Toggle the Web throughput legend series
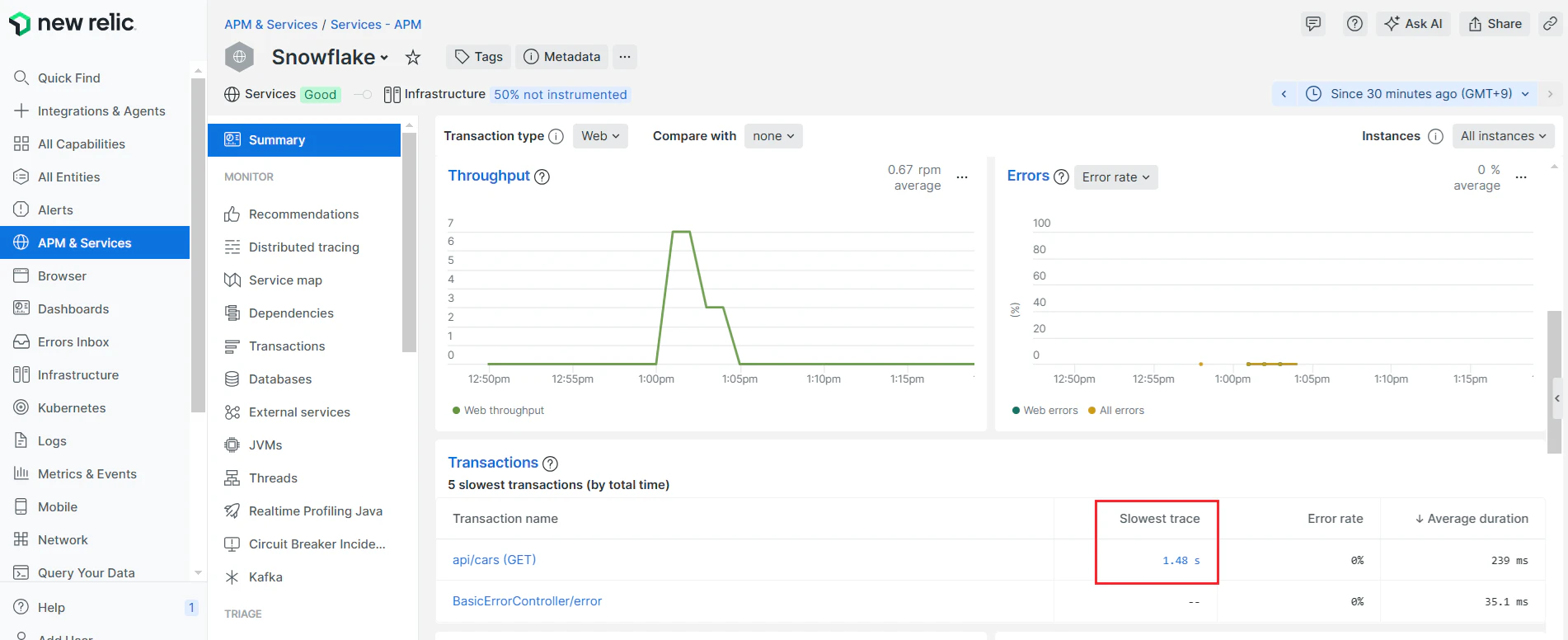Viewport: 1568px width, 640px height. click(x=498, y=411)
